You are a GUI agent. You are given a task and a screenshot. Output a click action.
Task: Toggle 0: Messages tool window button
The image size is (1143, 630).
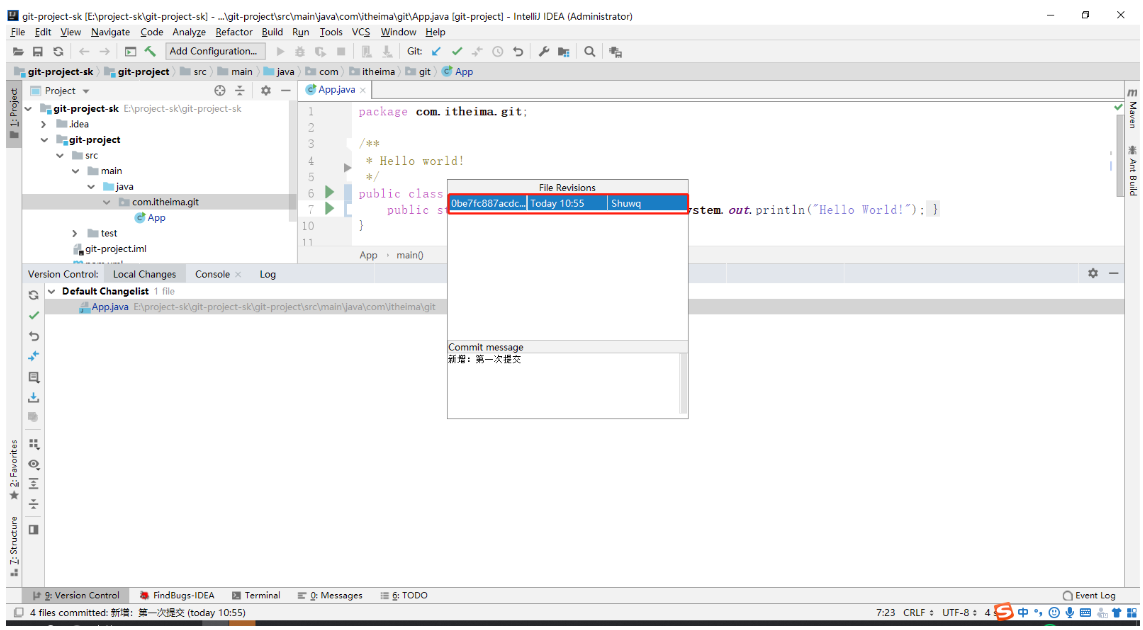330,596
